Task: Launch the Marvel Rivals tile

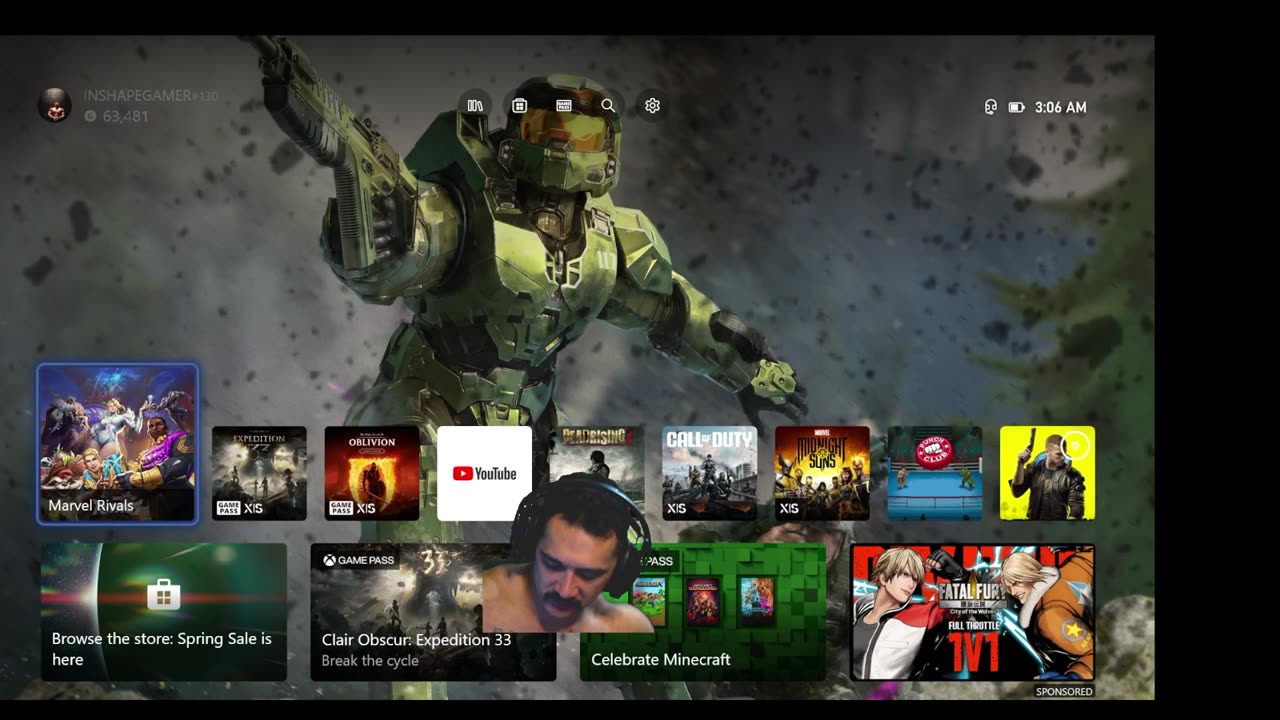Action: tap(118, 443)
